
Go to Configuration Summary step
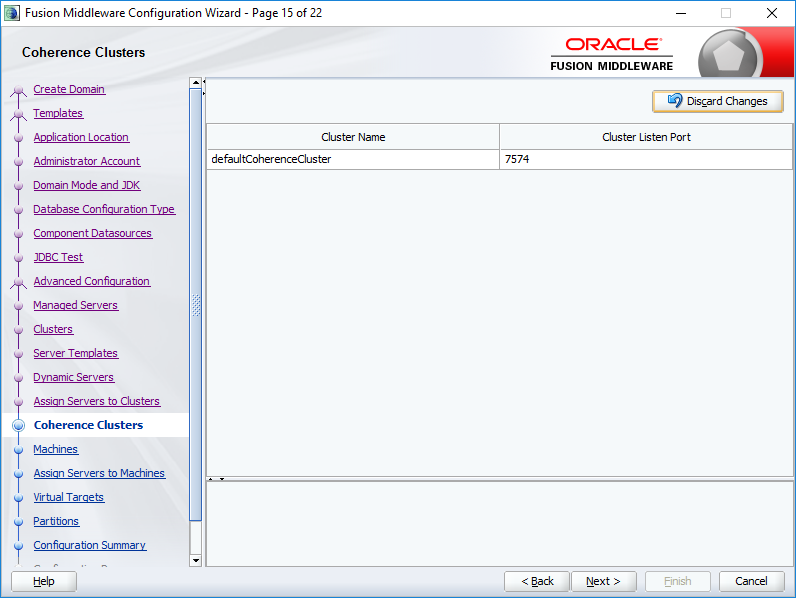[x=89, y=545]
